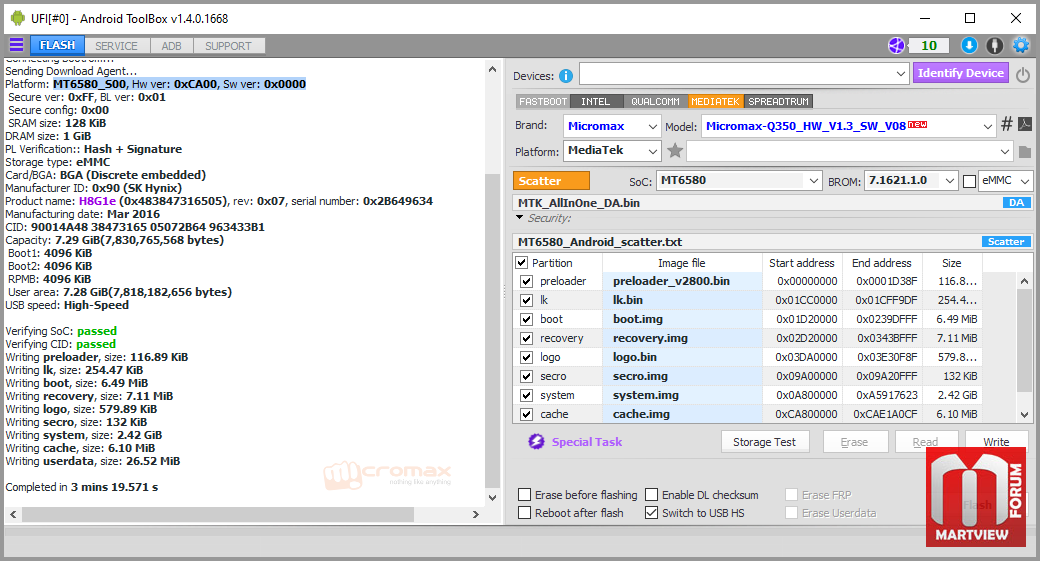This screenshot has height=561, width=1040.
Task: Click the hash icon next to Model
Action: tap(1007, 124)
